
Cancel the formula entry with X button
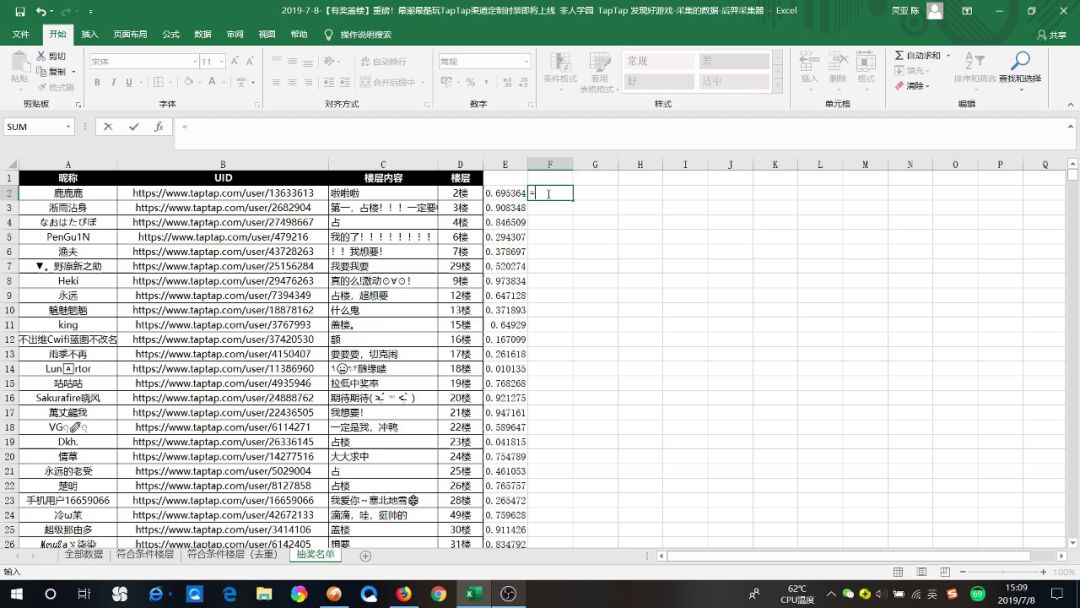109,127
